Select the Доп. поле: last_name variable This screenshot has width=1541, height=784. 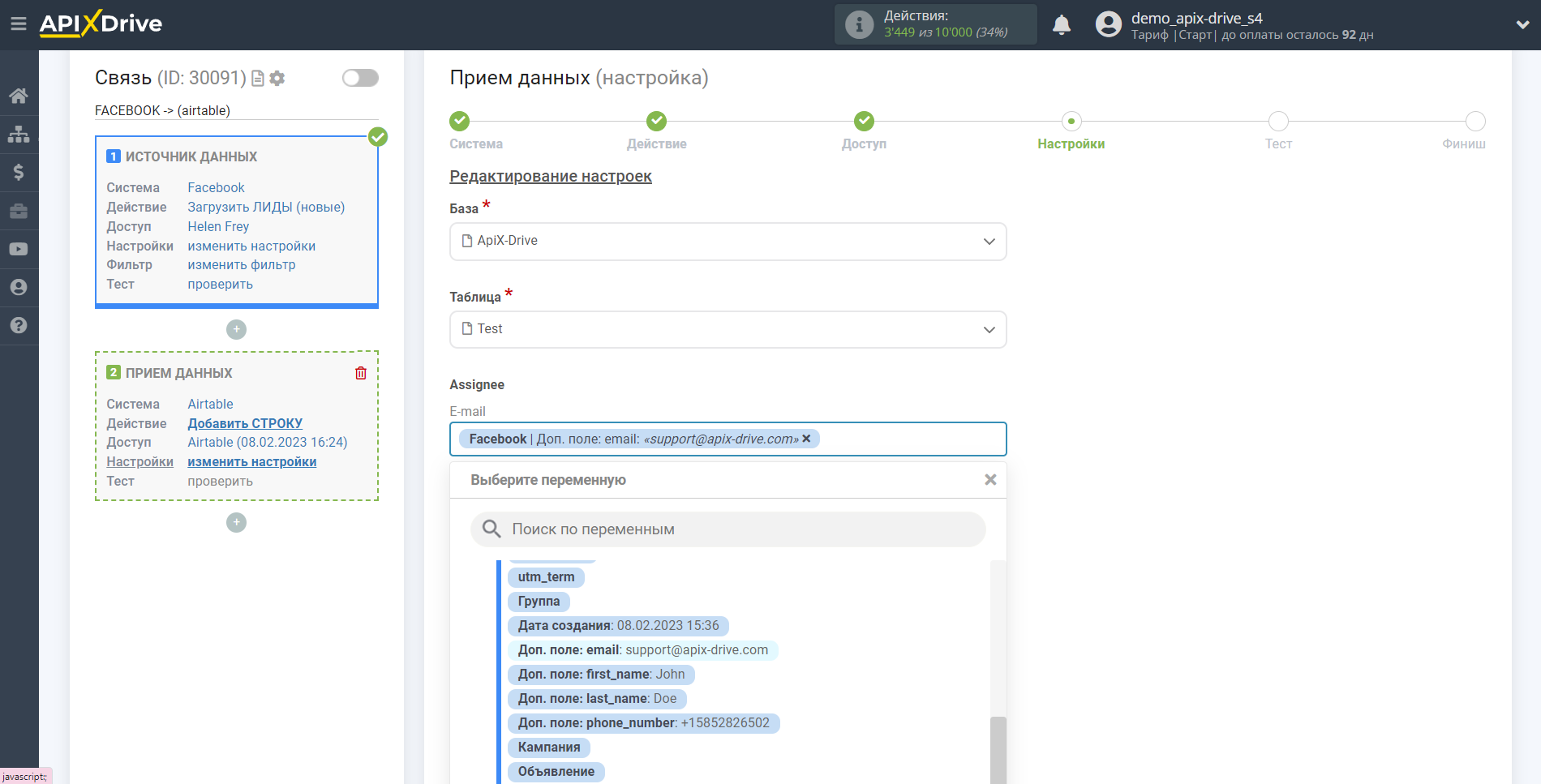[x=597, y=699]
